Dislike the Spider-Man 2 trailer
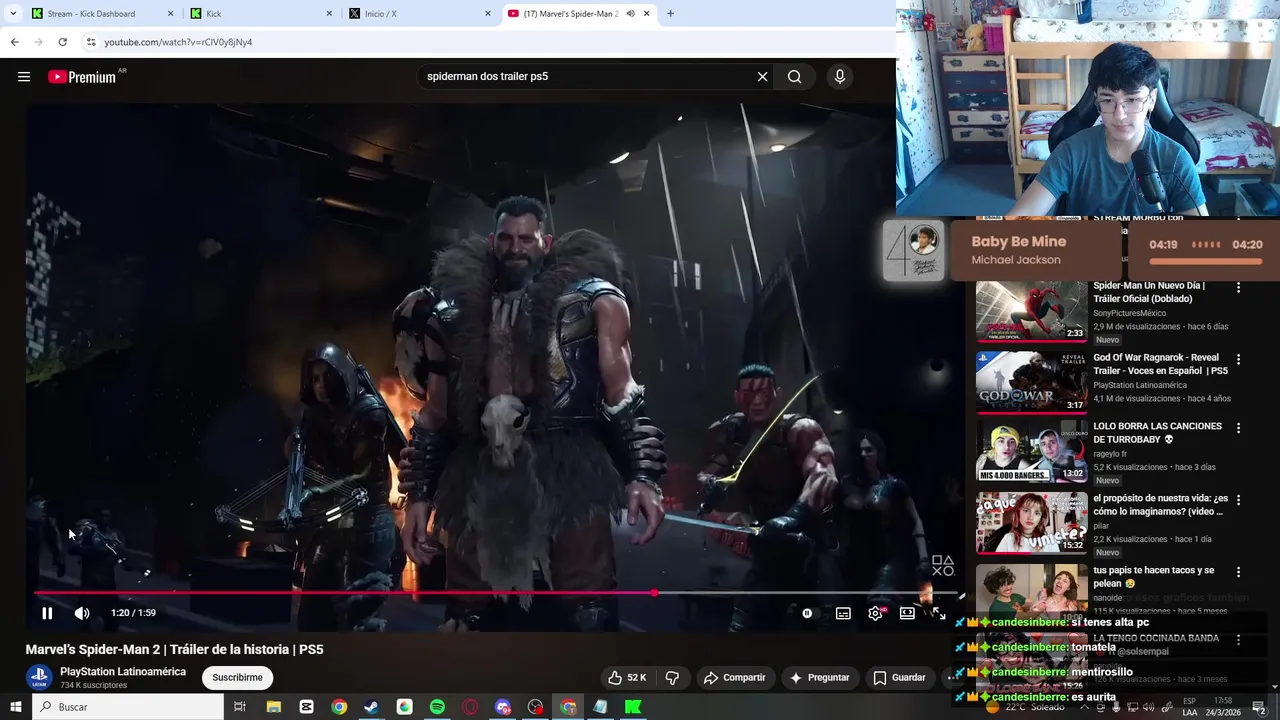Screen dimensions: 1280x720 pos(672,678)
